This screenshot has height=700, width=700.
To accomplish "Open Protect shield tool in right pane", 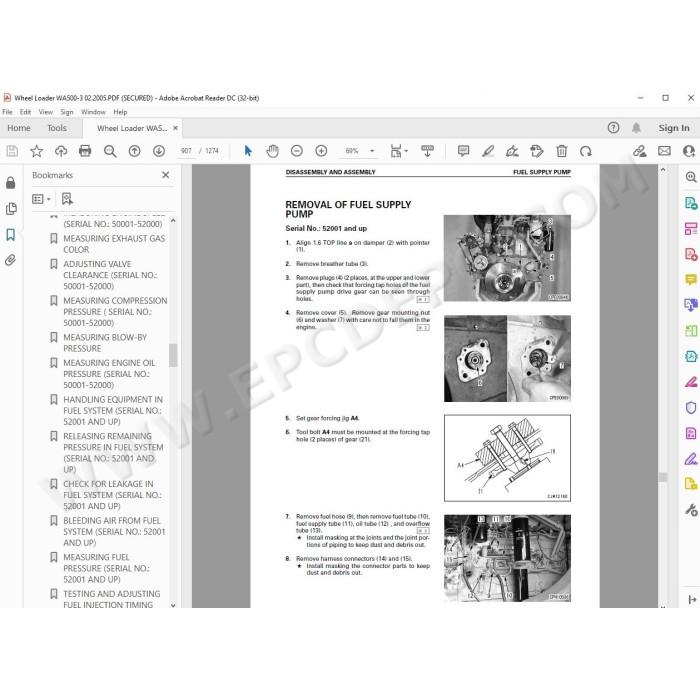I will click(691, 408).
